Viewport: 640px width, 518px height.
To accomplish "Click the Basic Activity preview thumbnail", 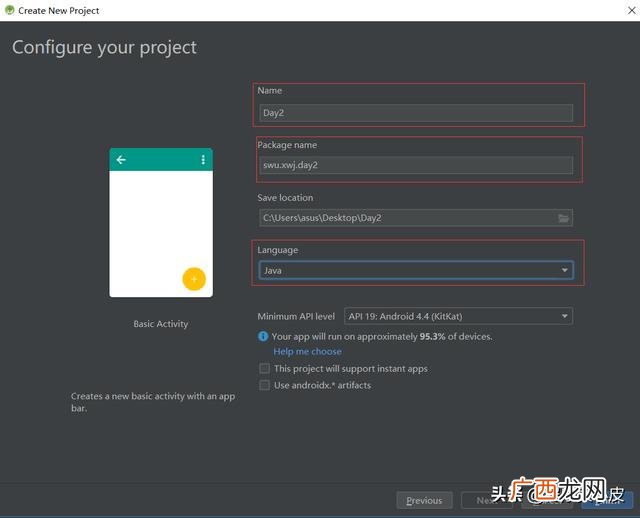I will pyautogui.click(x=161, y=222).
